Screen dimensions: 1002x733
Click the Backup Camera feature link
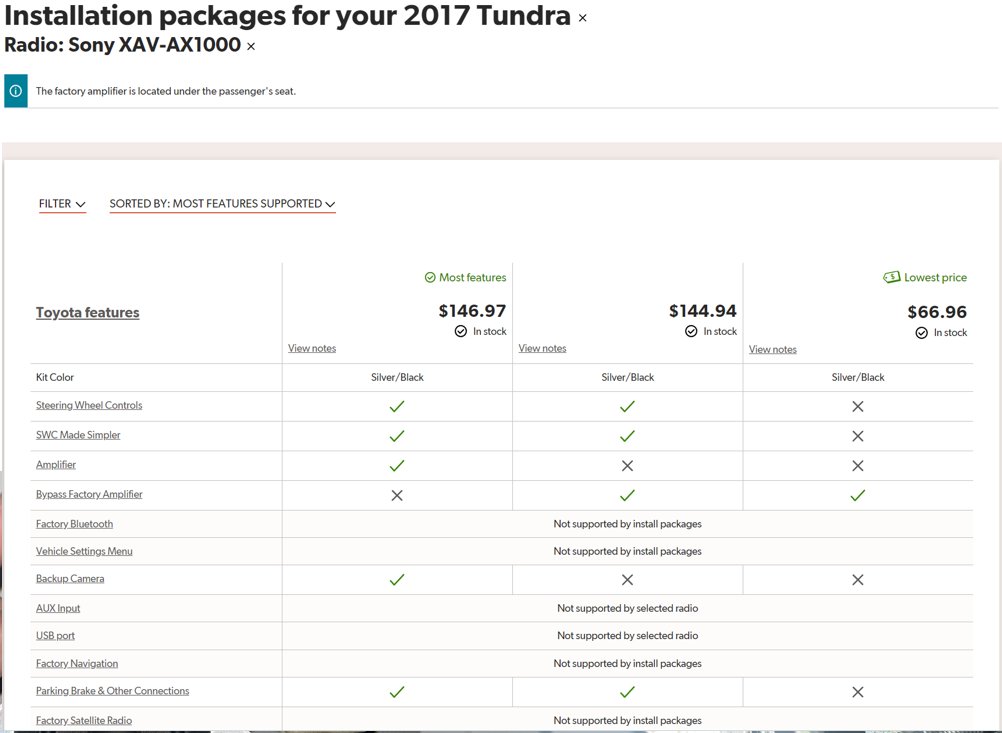tap(70, 578)
